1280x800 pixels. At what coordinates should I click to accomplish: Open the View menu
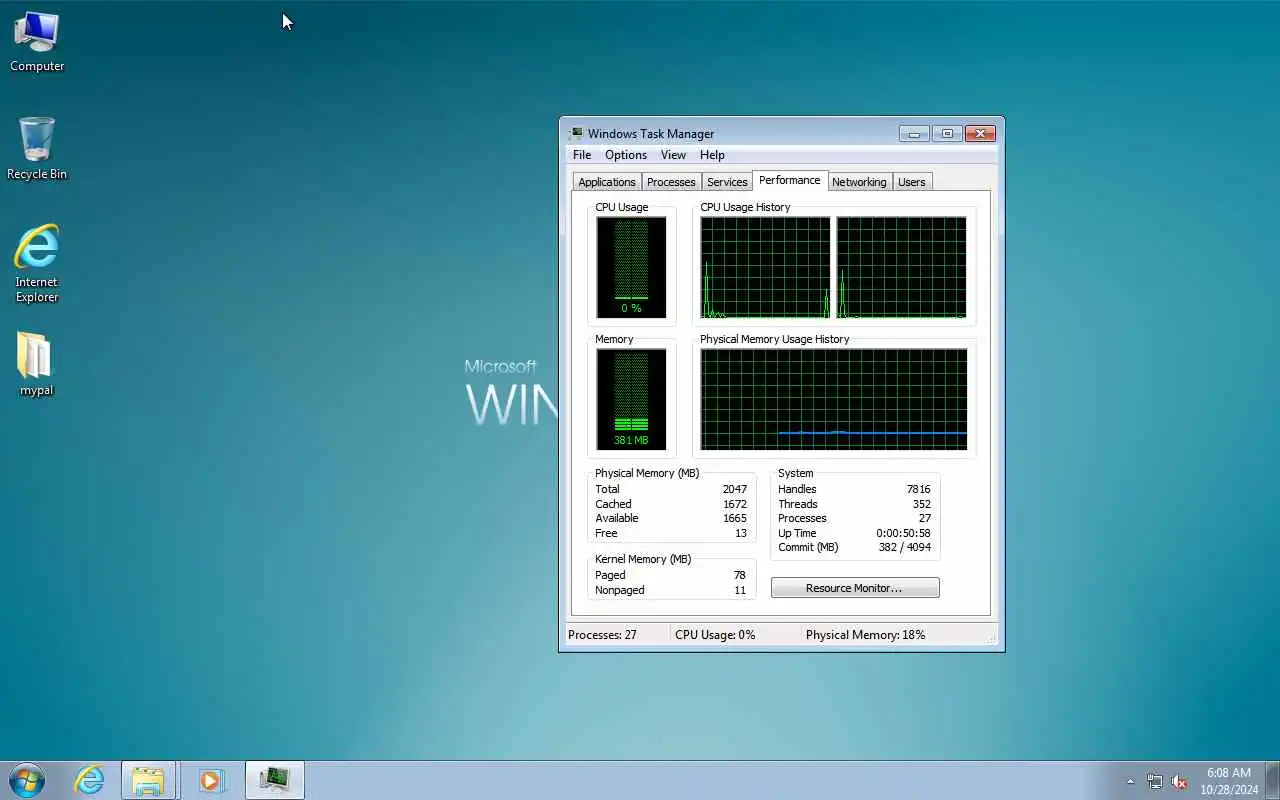(x=673, y=155)
